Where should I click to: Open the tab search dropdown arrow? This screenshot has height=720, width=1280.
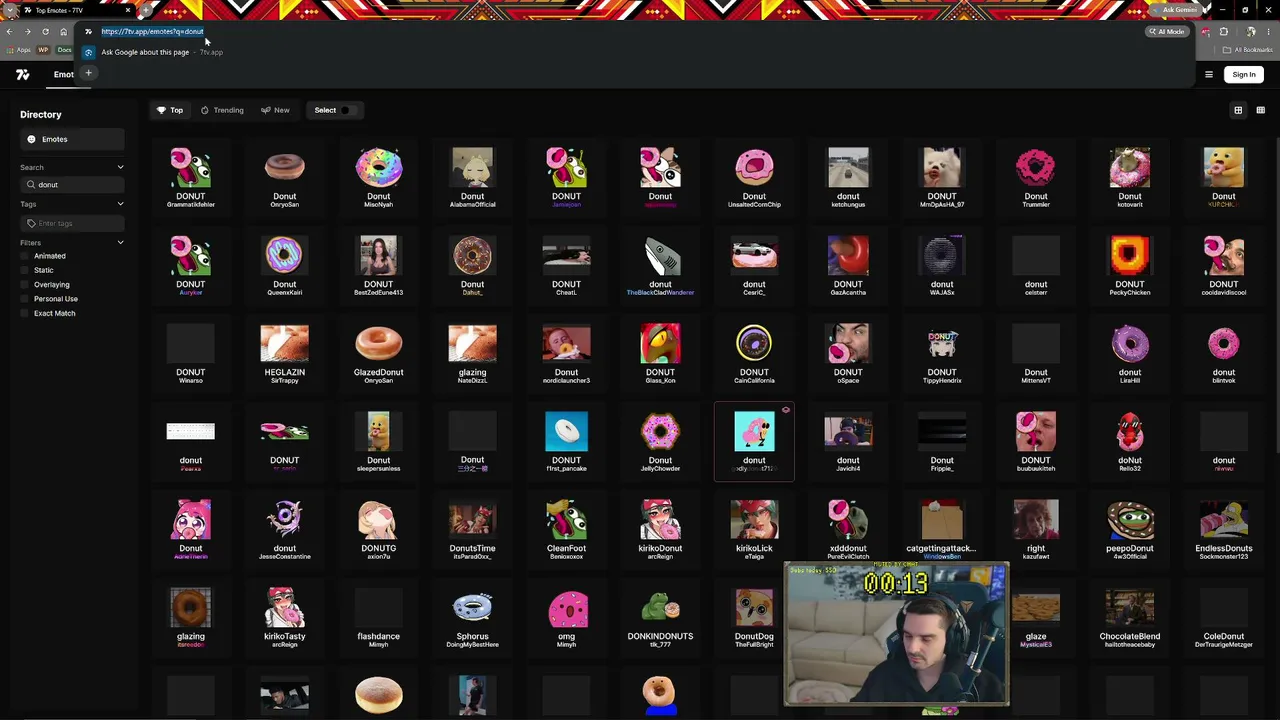(8, 10)
